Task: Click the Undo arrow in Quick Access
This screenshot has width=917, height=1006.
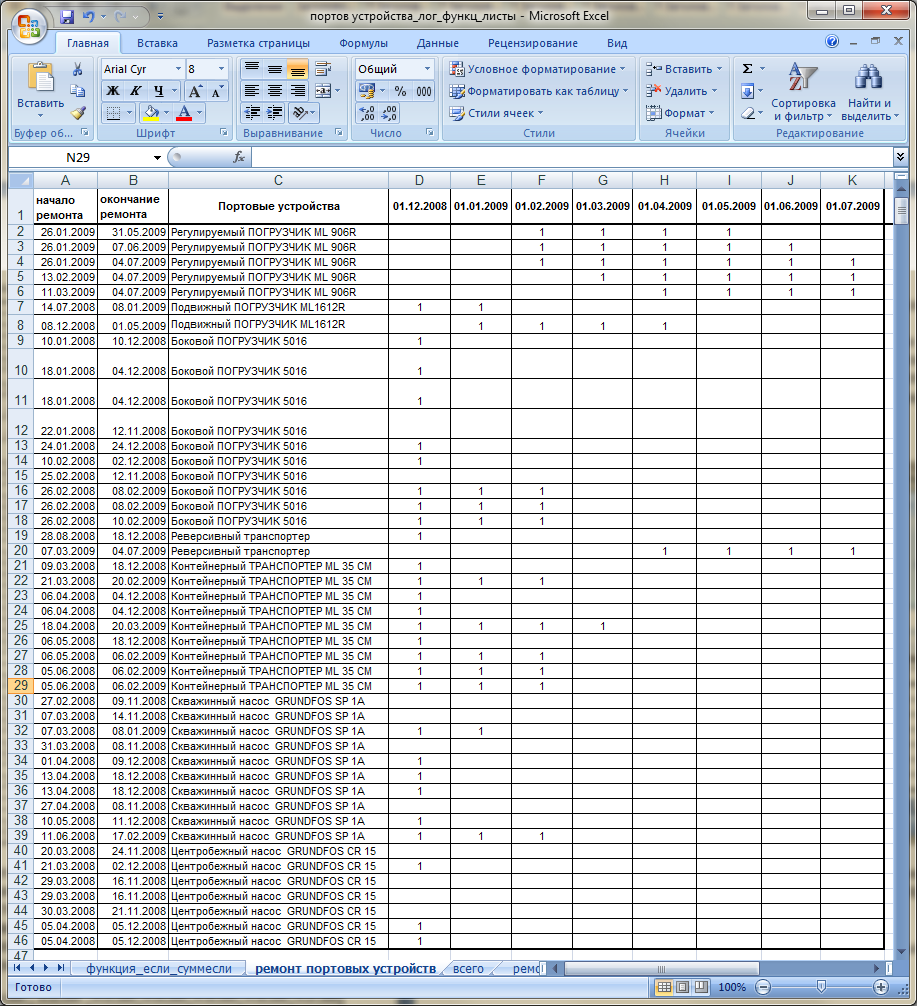Action: 89,17
